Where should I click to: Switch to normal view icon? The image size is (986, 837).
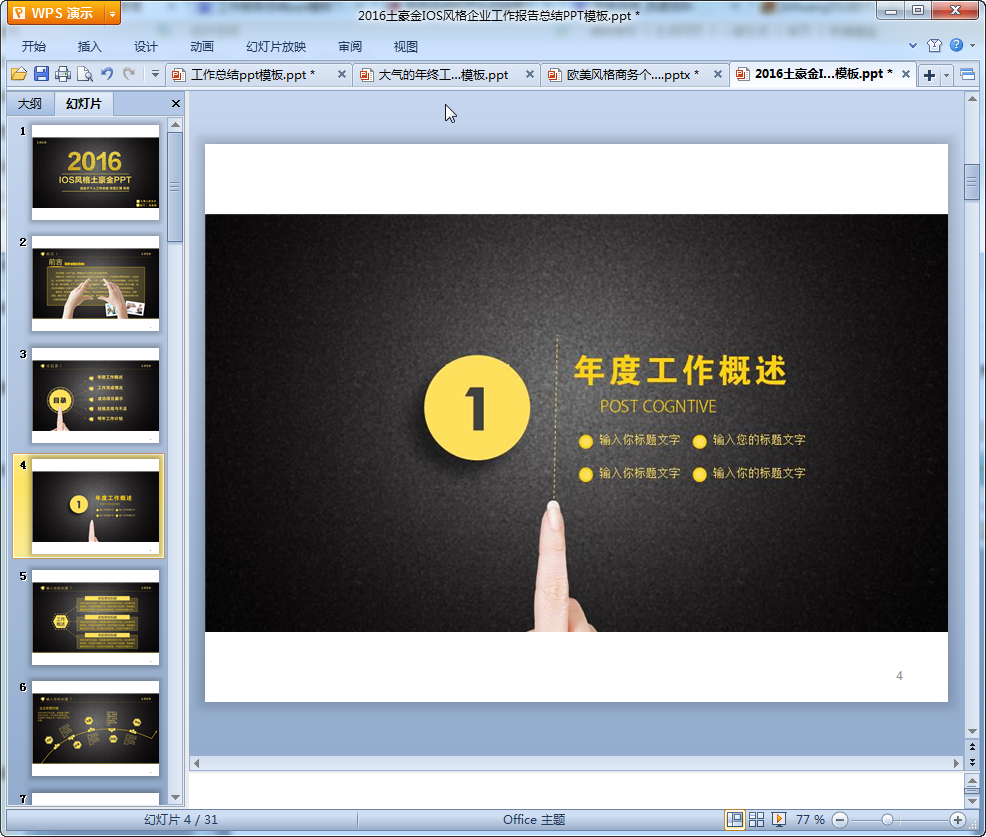[734, 819]
